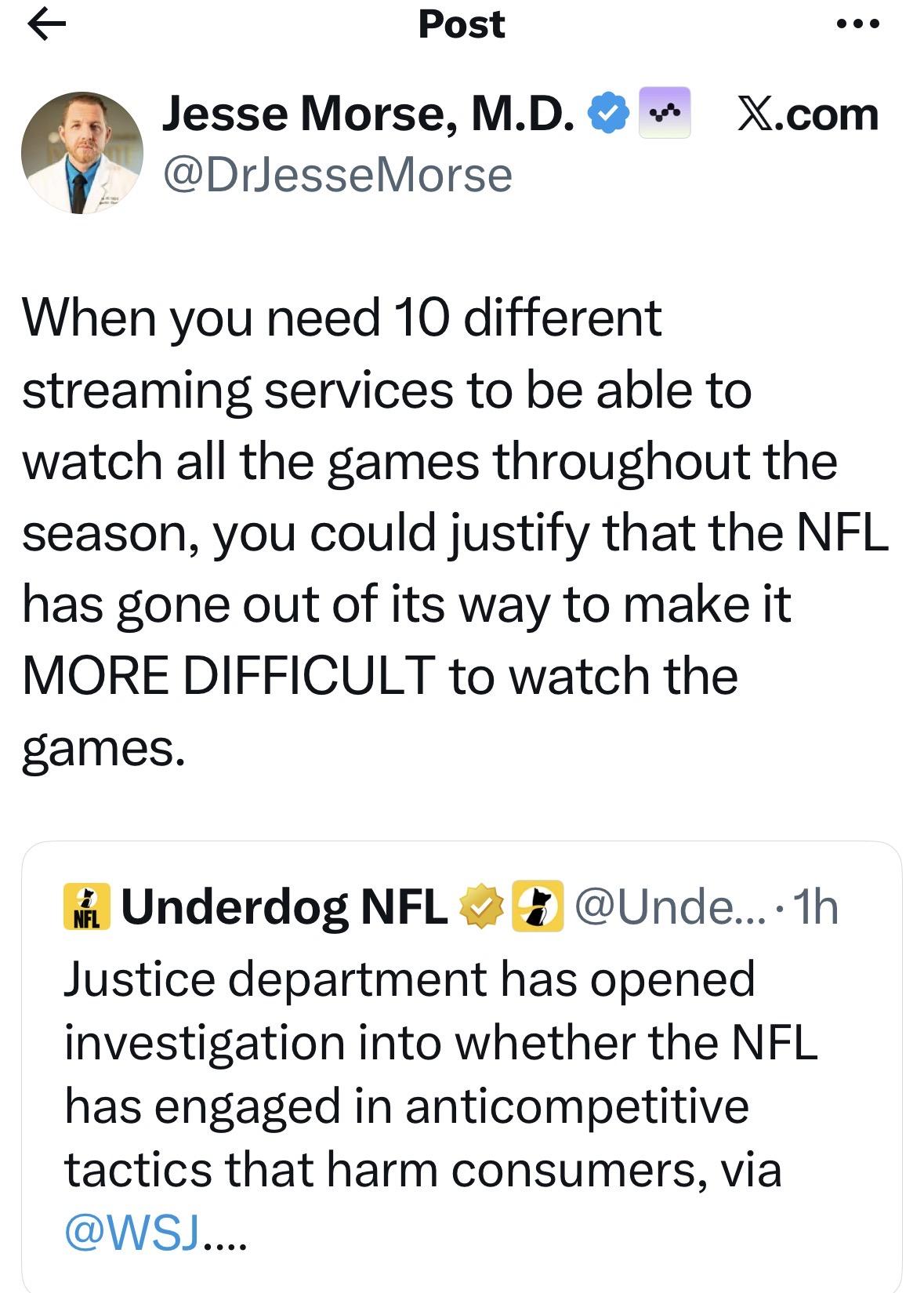Tap the @DrJesseMorse handle
Screen dimensions: 924x1293
click(x=337, y=176)
